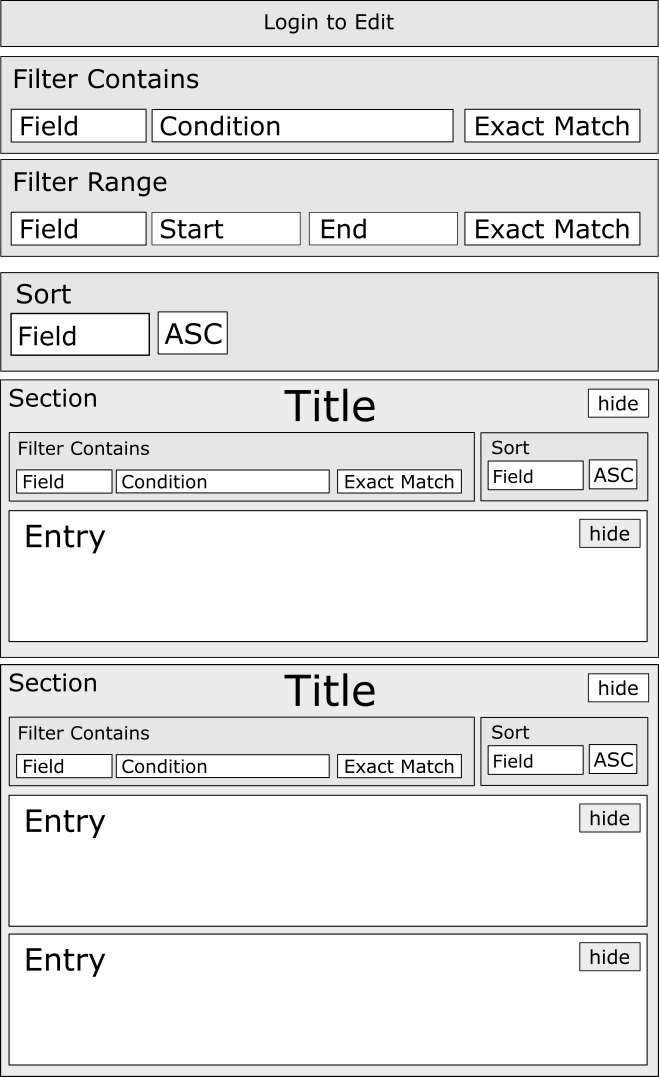Enable Exact Match in Filter Contains bar
Viewport: 659px width, 1077px height.
coord(552,125)
